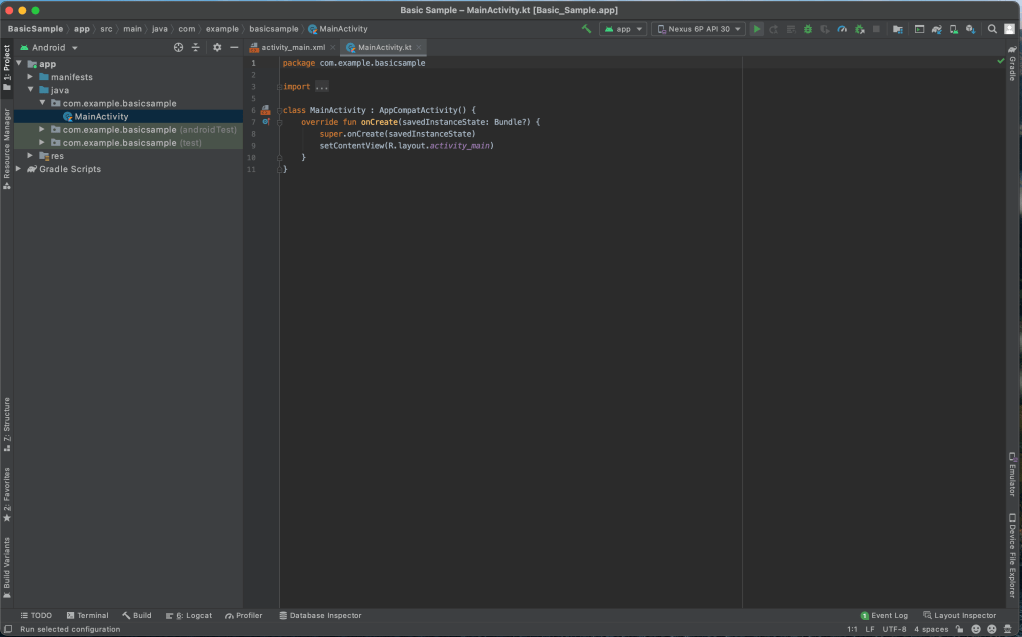The image size is (1022, 637).
Task: Click the Make Project hammer icon
Action: pyautogui.click(x=586, y=29)
